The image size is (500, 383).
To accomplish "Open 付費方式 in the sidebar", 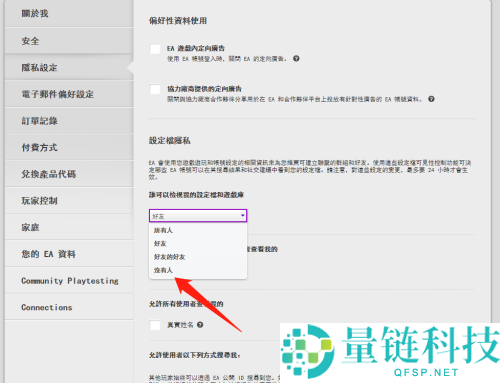I will tap(69, 148).
